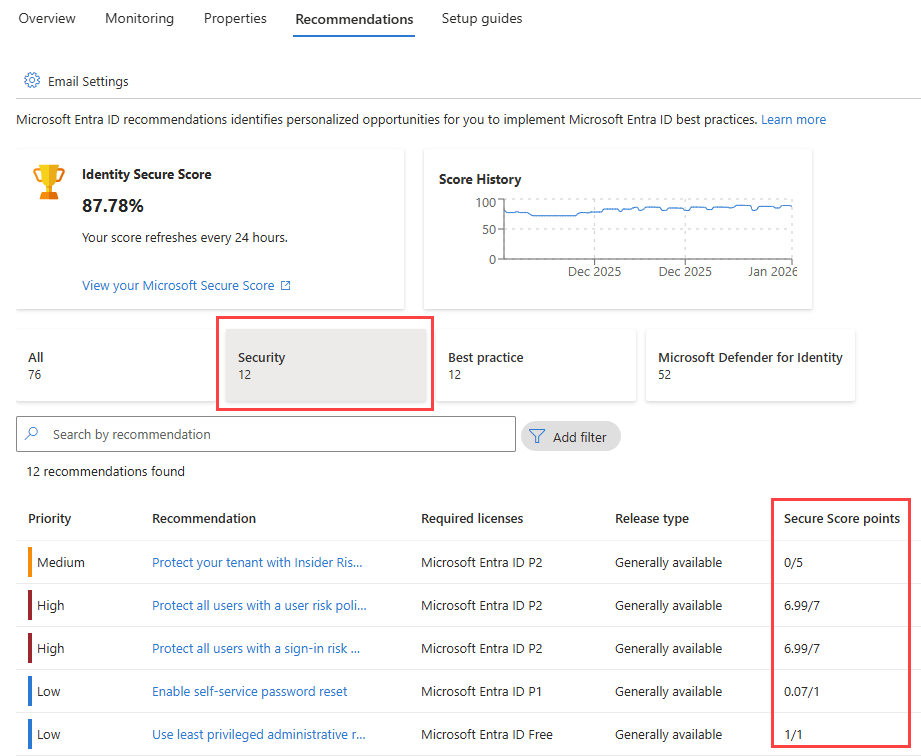Viewport: 921px width, 756px height.
Task: Select the All 76 category card
Action: (x=116, y=365)
